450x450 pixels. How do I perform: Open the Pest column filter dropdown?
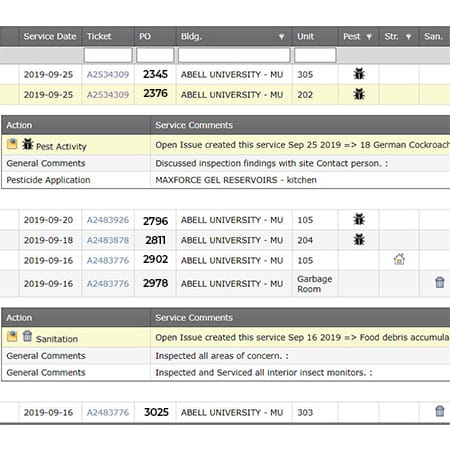369,37
